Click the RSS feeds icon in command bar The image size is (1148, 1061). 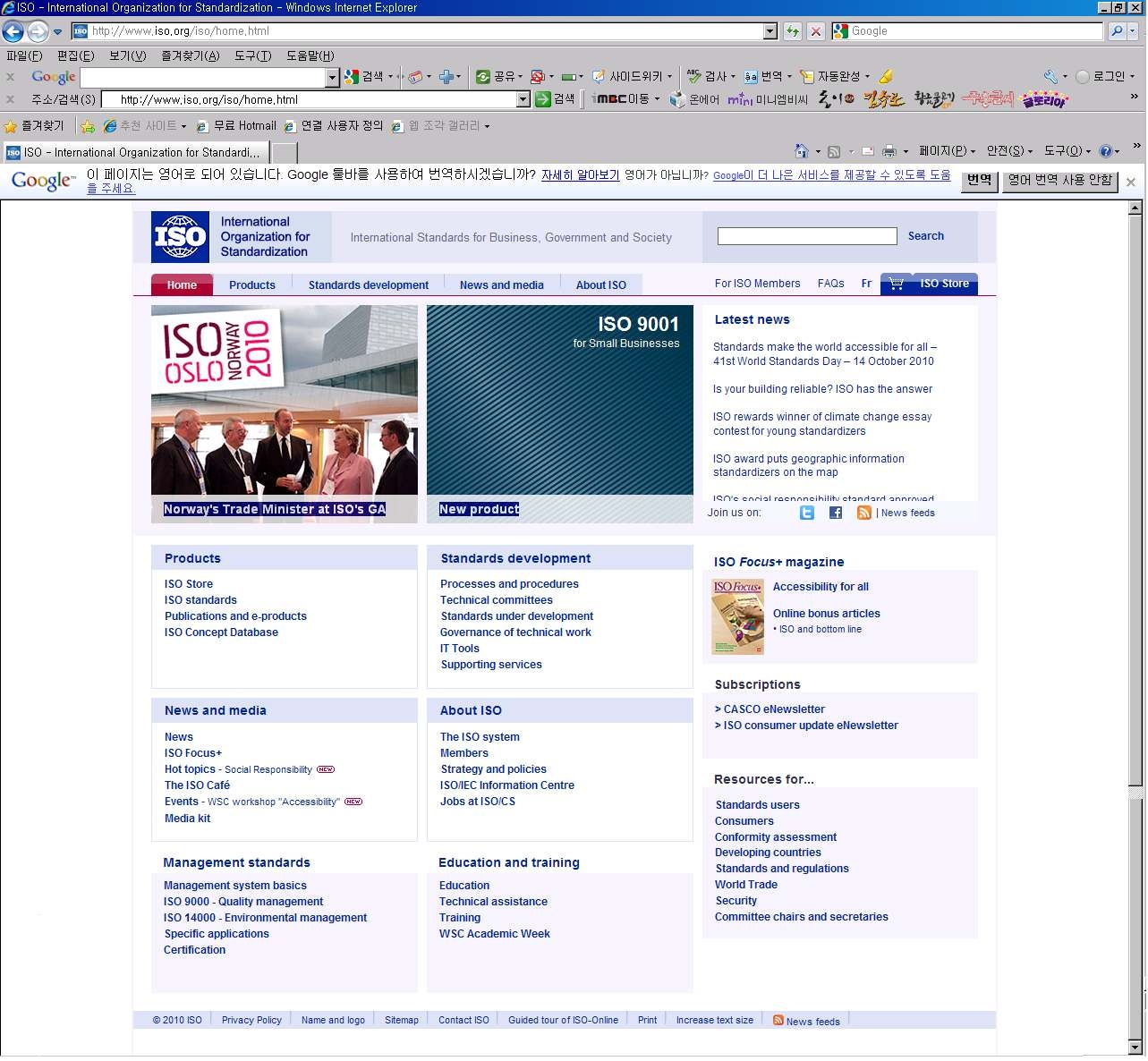tap(834, 151)
